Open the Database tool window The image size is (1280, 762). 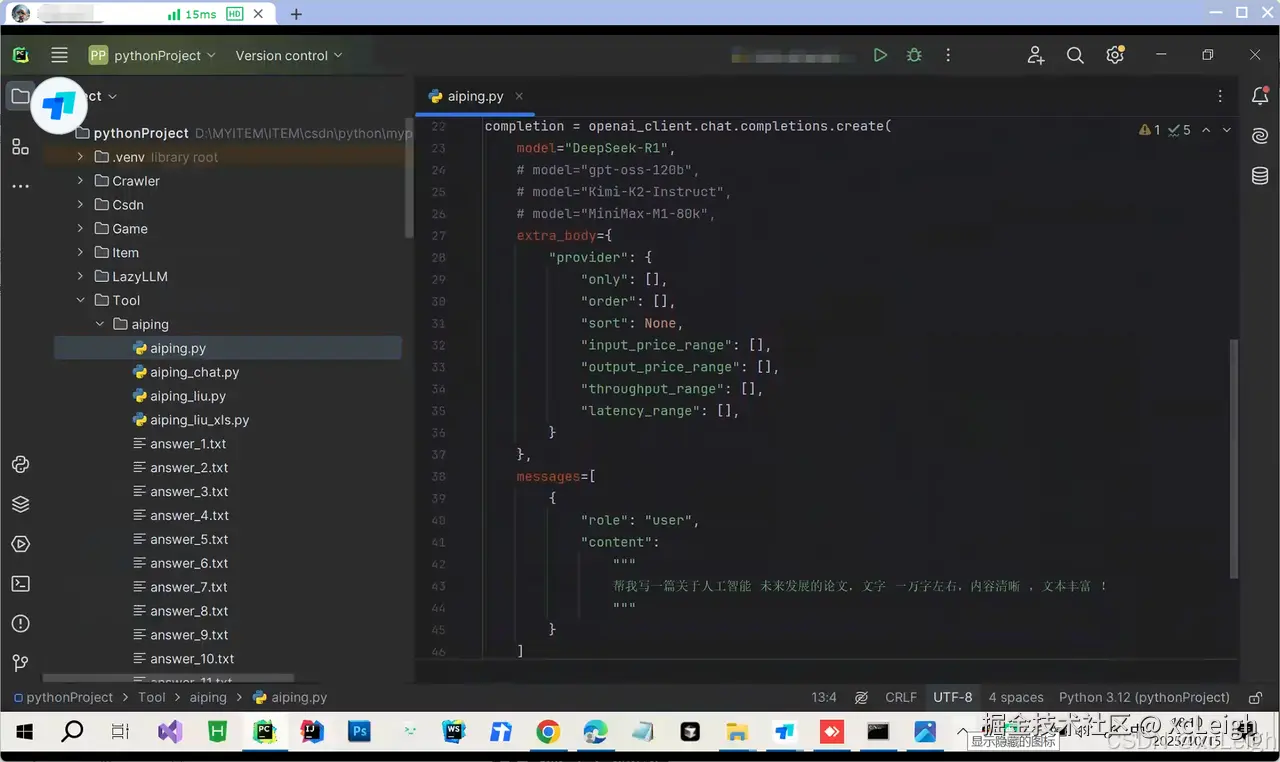tap(1260, 176)
